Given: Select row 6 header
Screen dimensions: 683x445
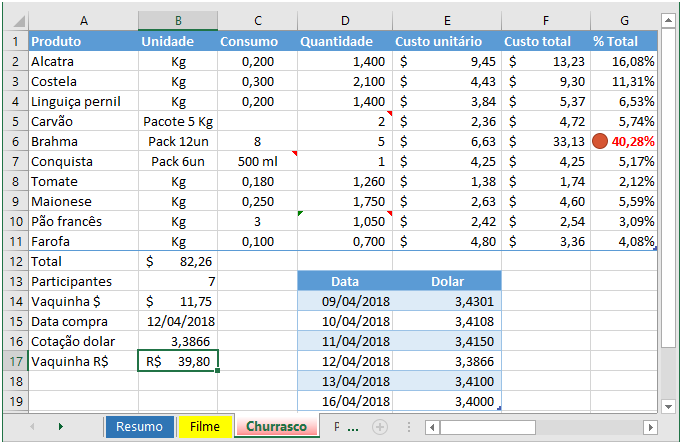Looking at the screenshot, I should pyautogui.click(x=15, y=141).
